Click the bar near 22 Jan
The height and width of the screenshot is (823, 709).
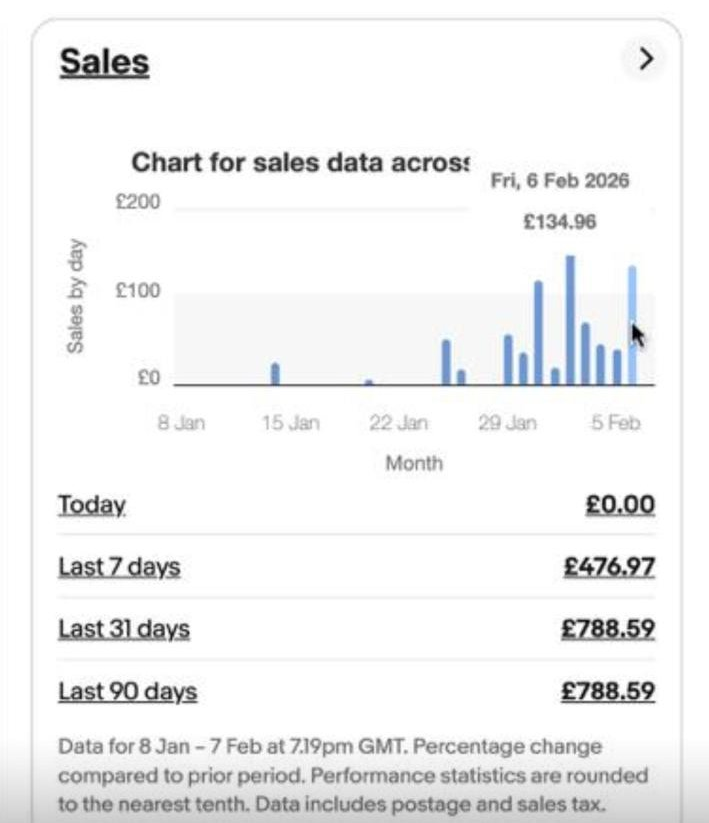(x=366, y=380)
